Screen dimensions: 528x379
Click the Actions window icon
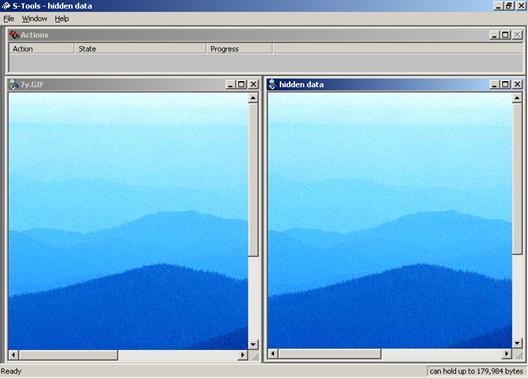tap(14, 35)
